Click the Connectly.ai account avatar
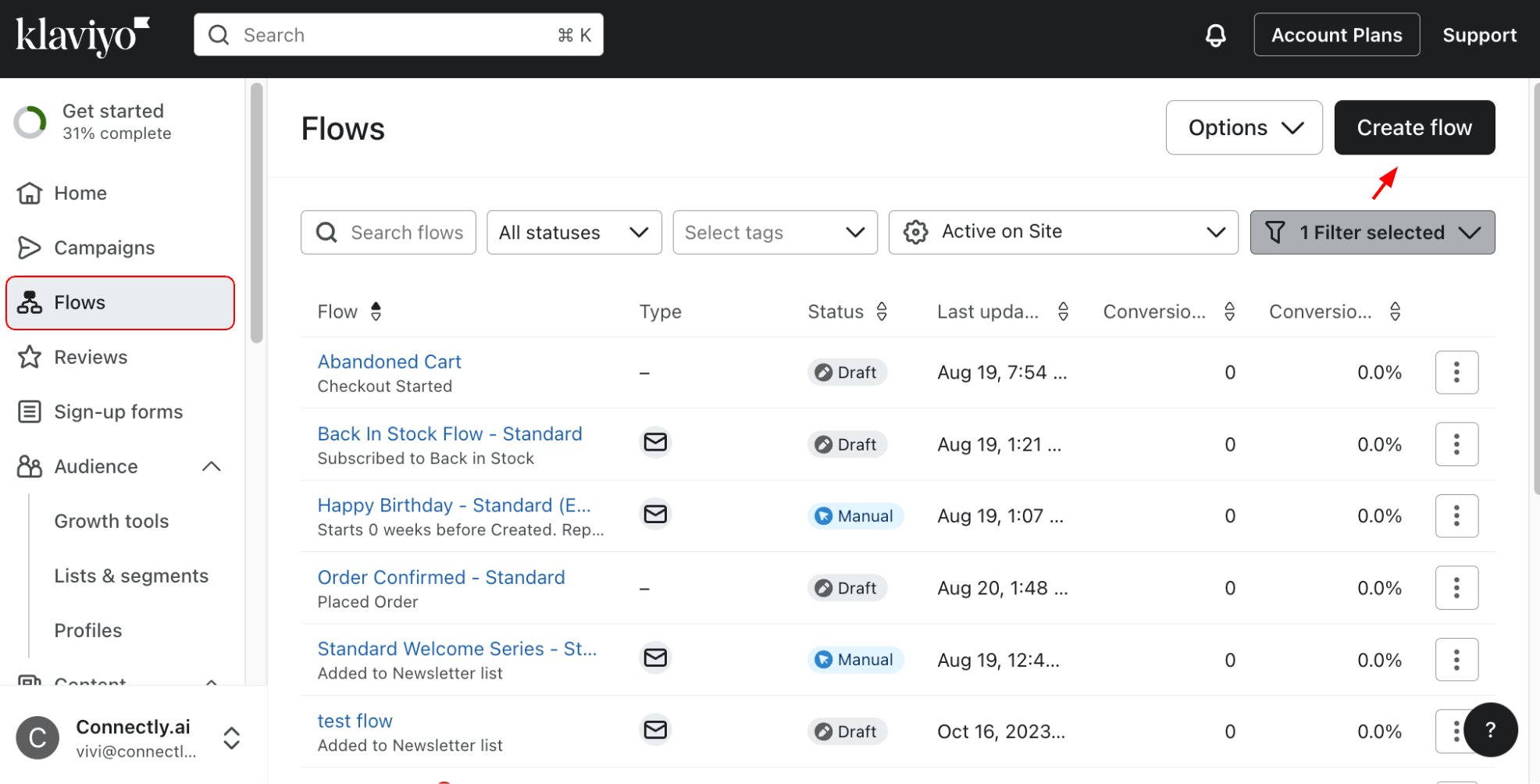 37,738
